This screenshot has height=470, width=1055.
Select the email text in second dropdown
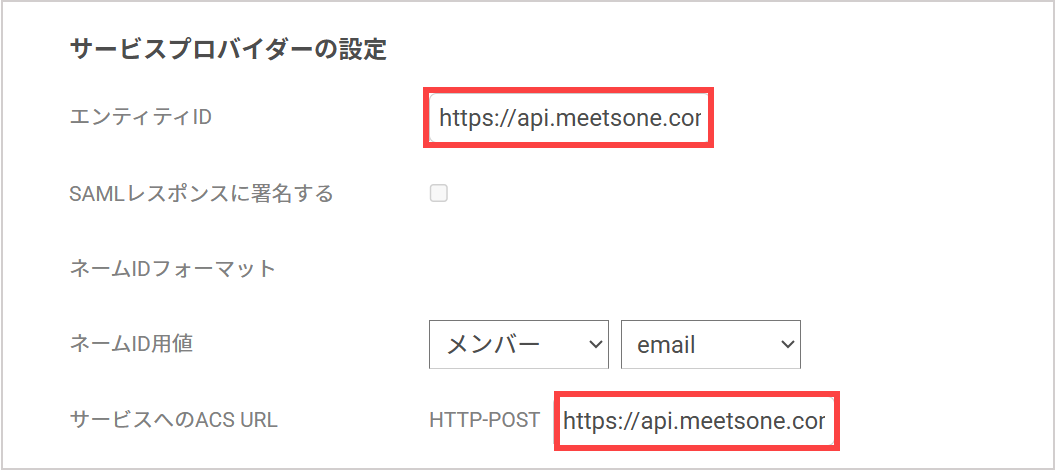click(x=666, y=345)
